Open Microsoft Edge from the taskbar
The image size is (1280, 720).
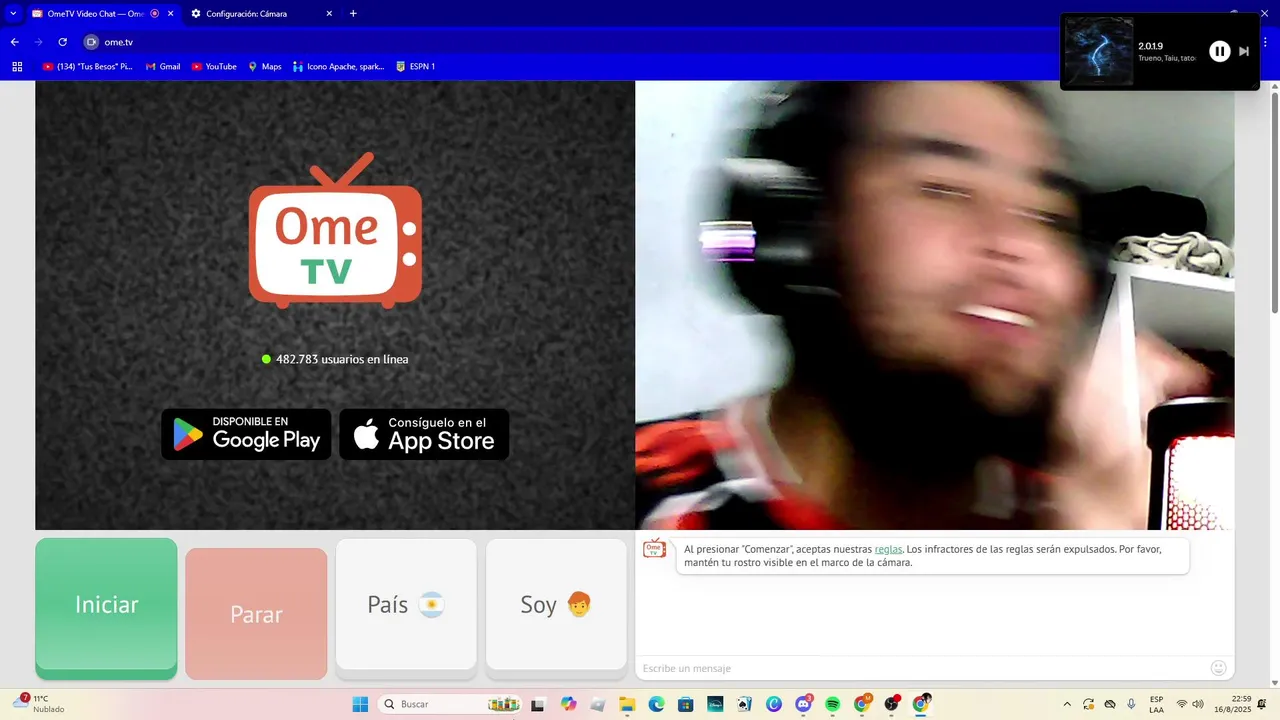656,704
